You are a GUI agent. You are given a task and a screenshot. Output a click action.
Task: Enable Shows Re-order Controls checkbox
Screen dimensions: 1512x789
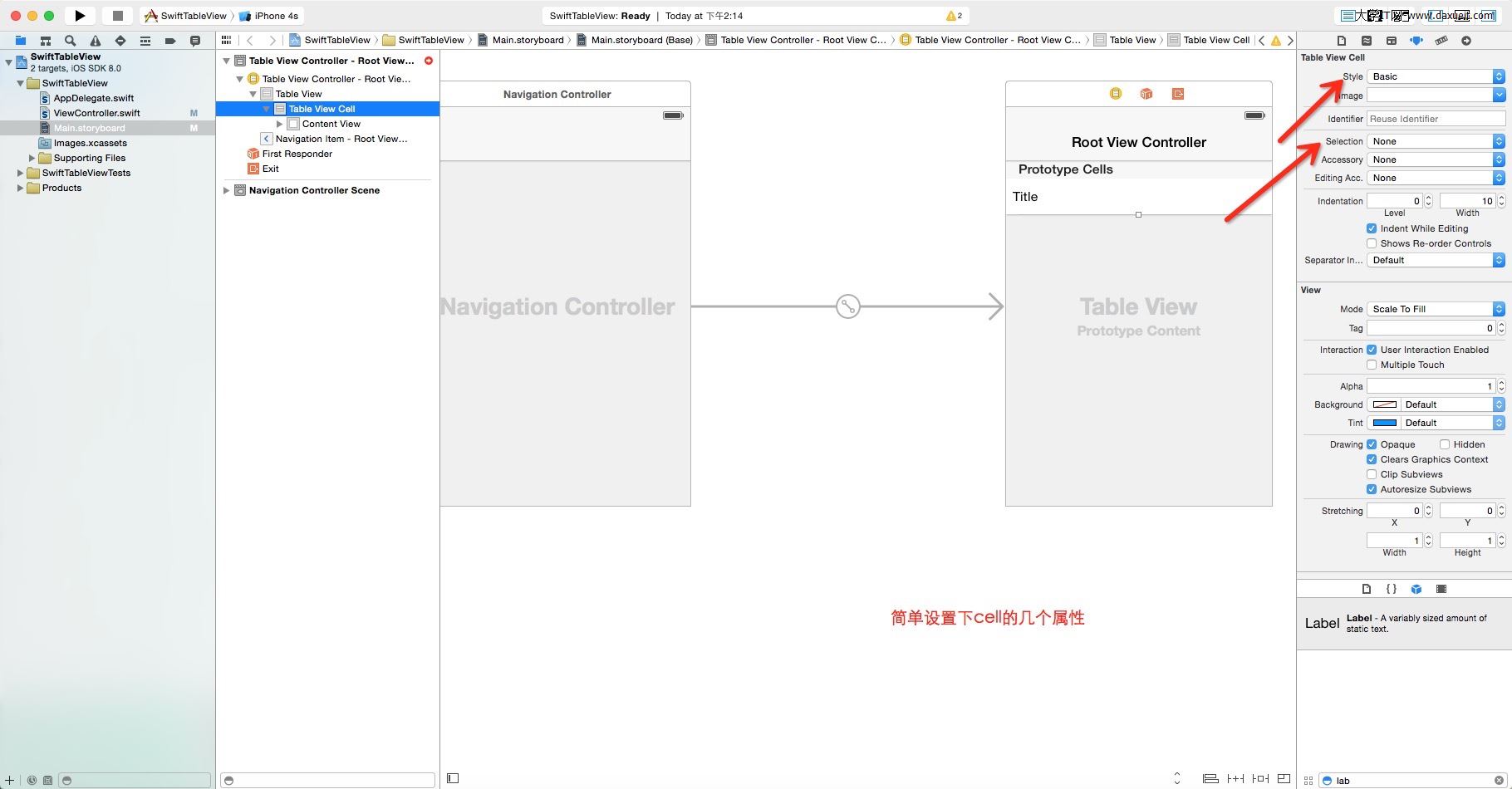[x=1372, y=243]
